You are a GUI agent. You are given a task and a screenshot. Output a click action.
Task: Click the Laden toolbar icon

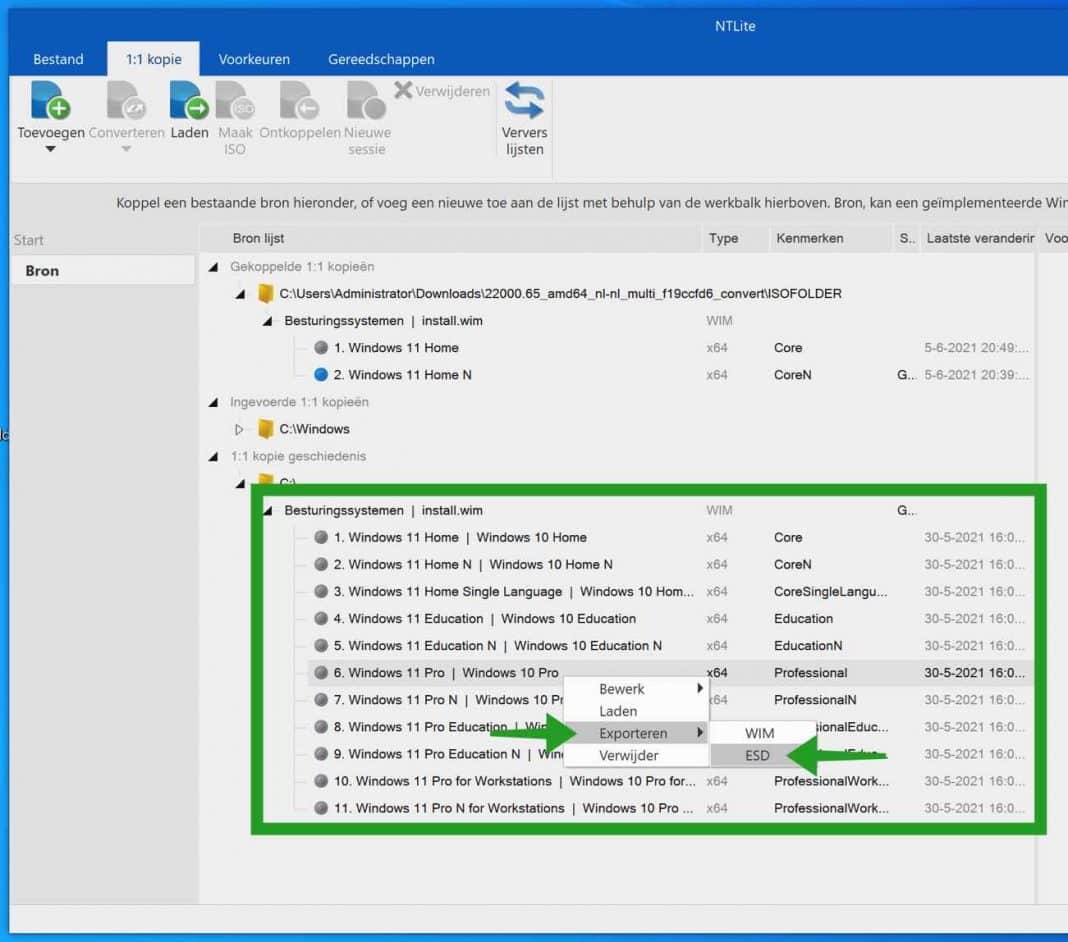189,101
